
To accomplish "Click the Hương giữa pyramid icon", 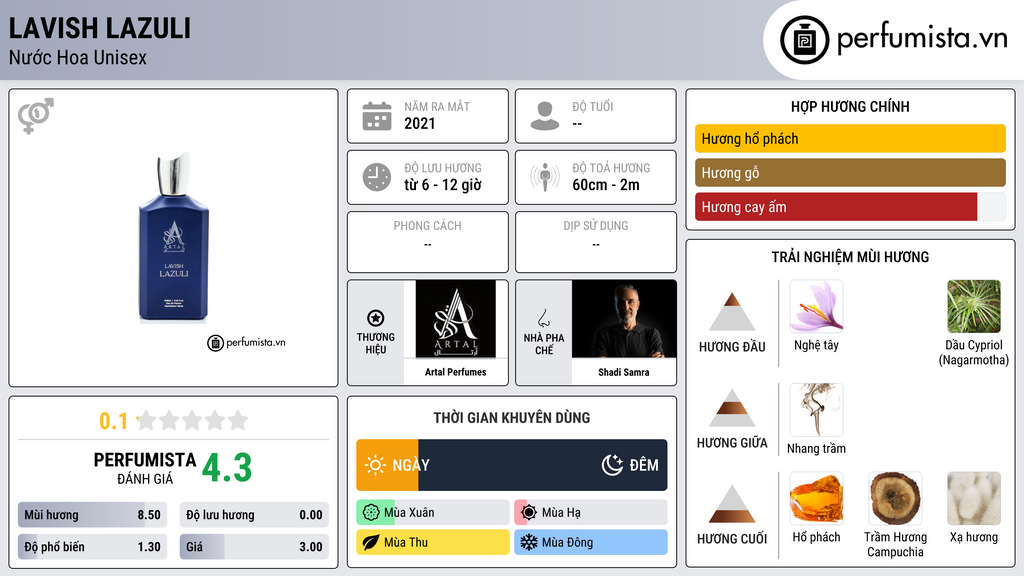I will [732, 408].
